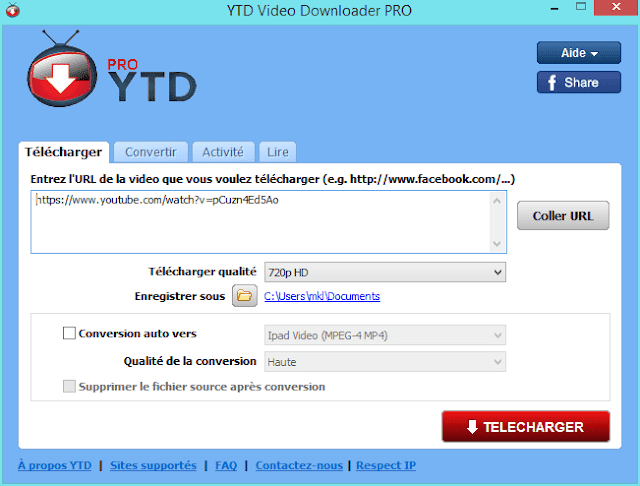Select the Télécharger tab
This screenshot has height=486, width=640.
tap(64, 152)
